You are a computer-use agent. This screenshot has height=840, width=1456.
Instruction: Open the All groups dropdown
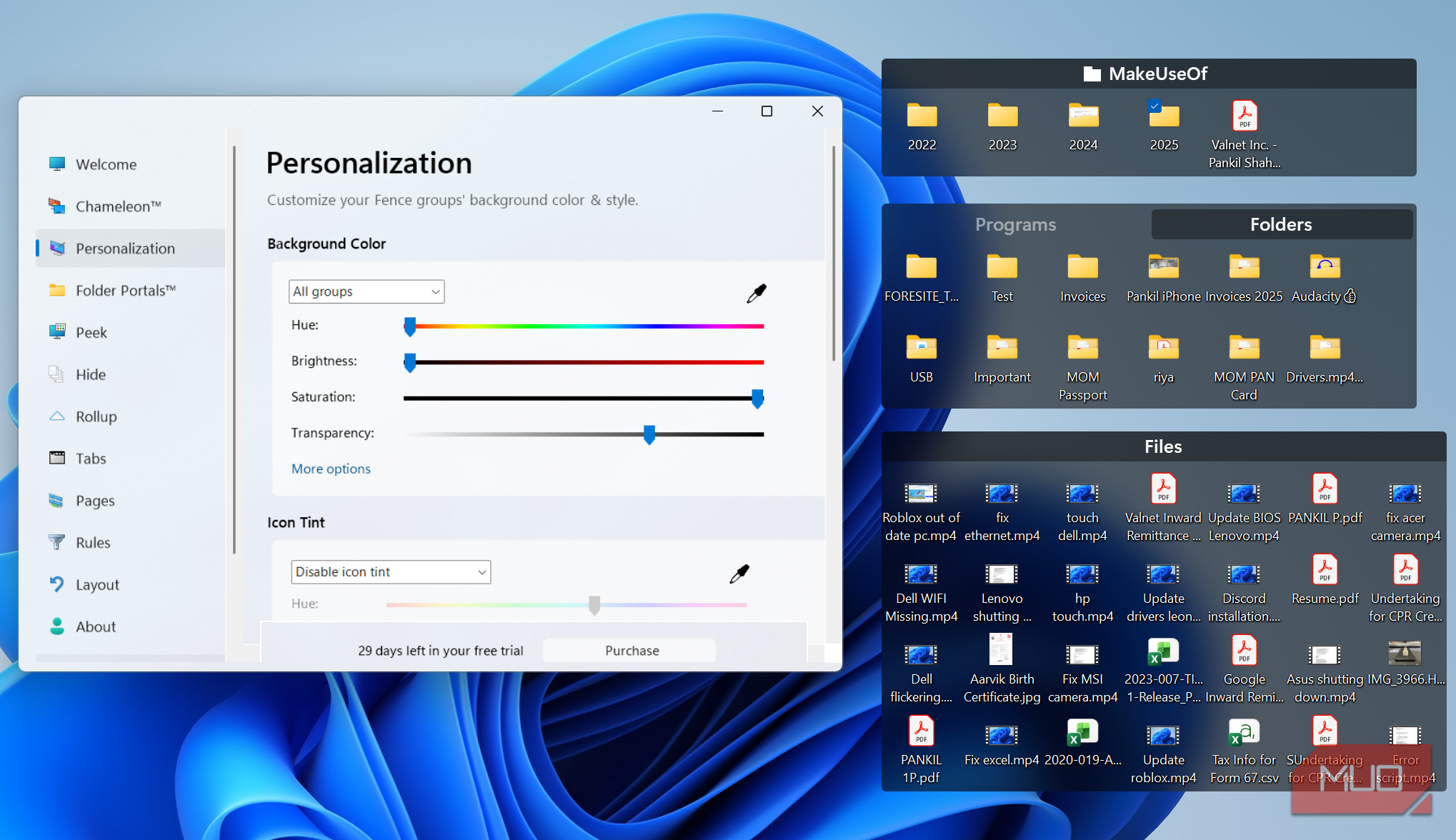[x=367, y=291]
